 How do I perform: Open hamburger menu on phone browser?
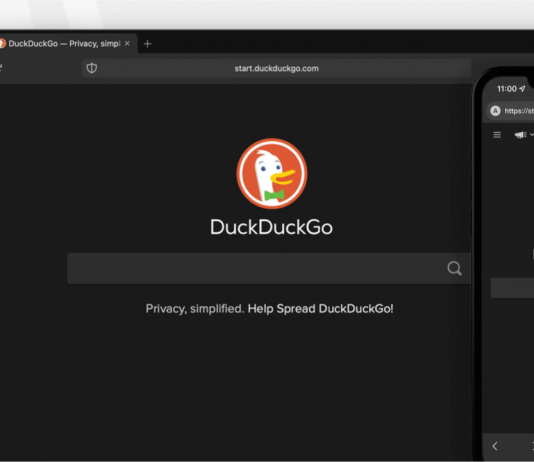(497, 135)
